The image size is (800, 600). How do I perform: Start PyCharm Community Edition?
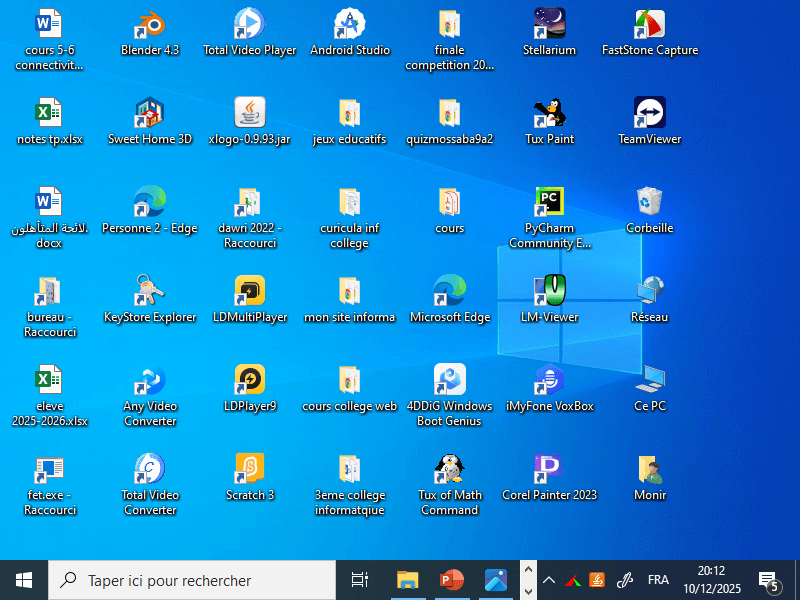coord(549,203)
